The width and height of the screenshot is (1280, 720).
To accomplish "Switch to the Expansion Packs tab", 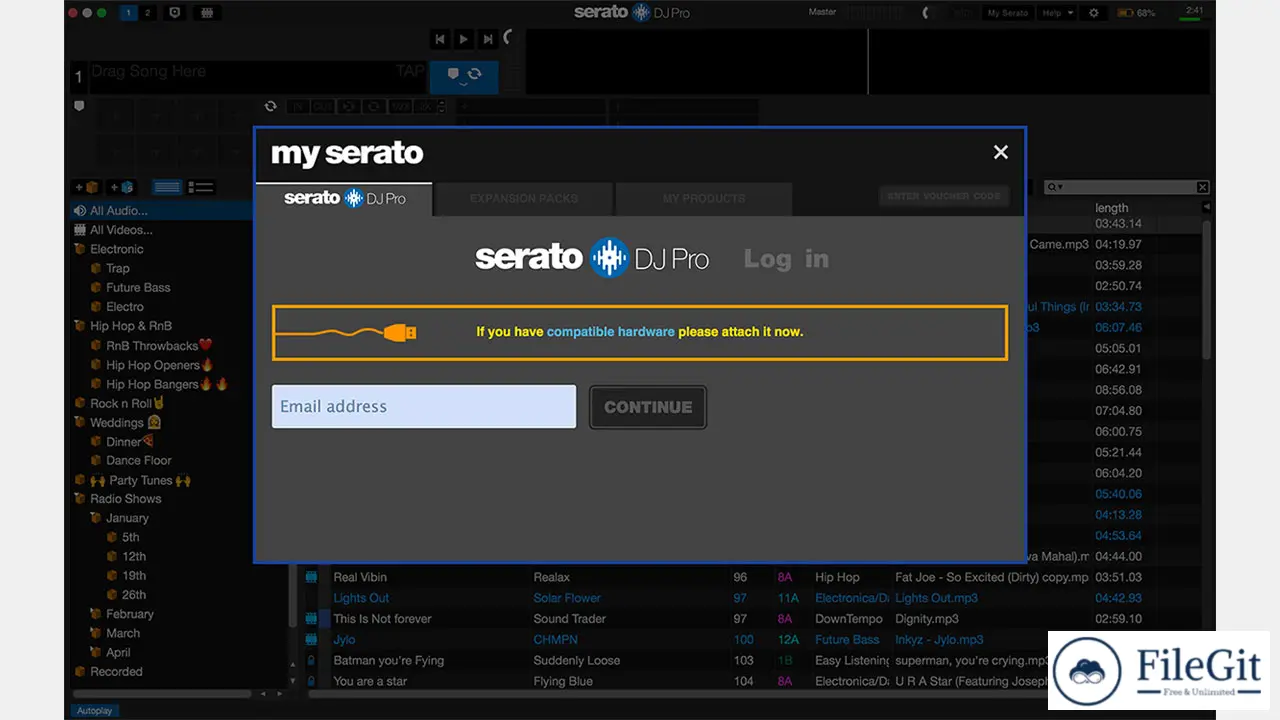I will (x=524, y=198).
